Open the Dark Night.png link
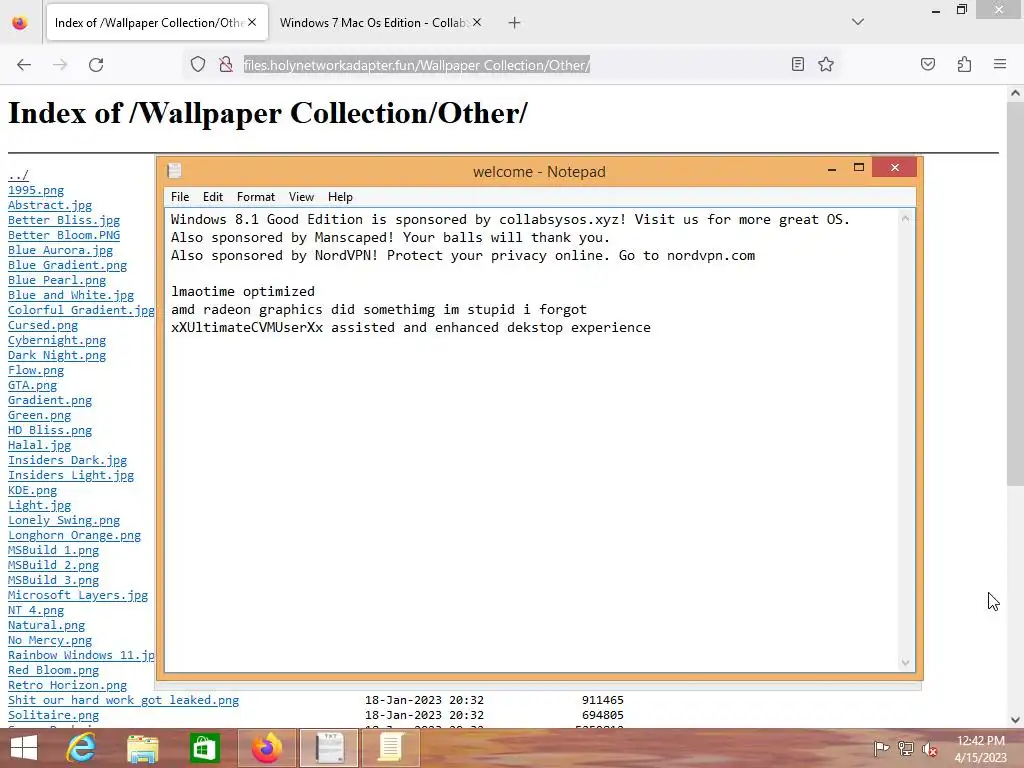 pyautogui.click(x=57, y=355)
